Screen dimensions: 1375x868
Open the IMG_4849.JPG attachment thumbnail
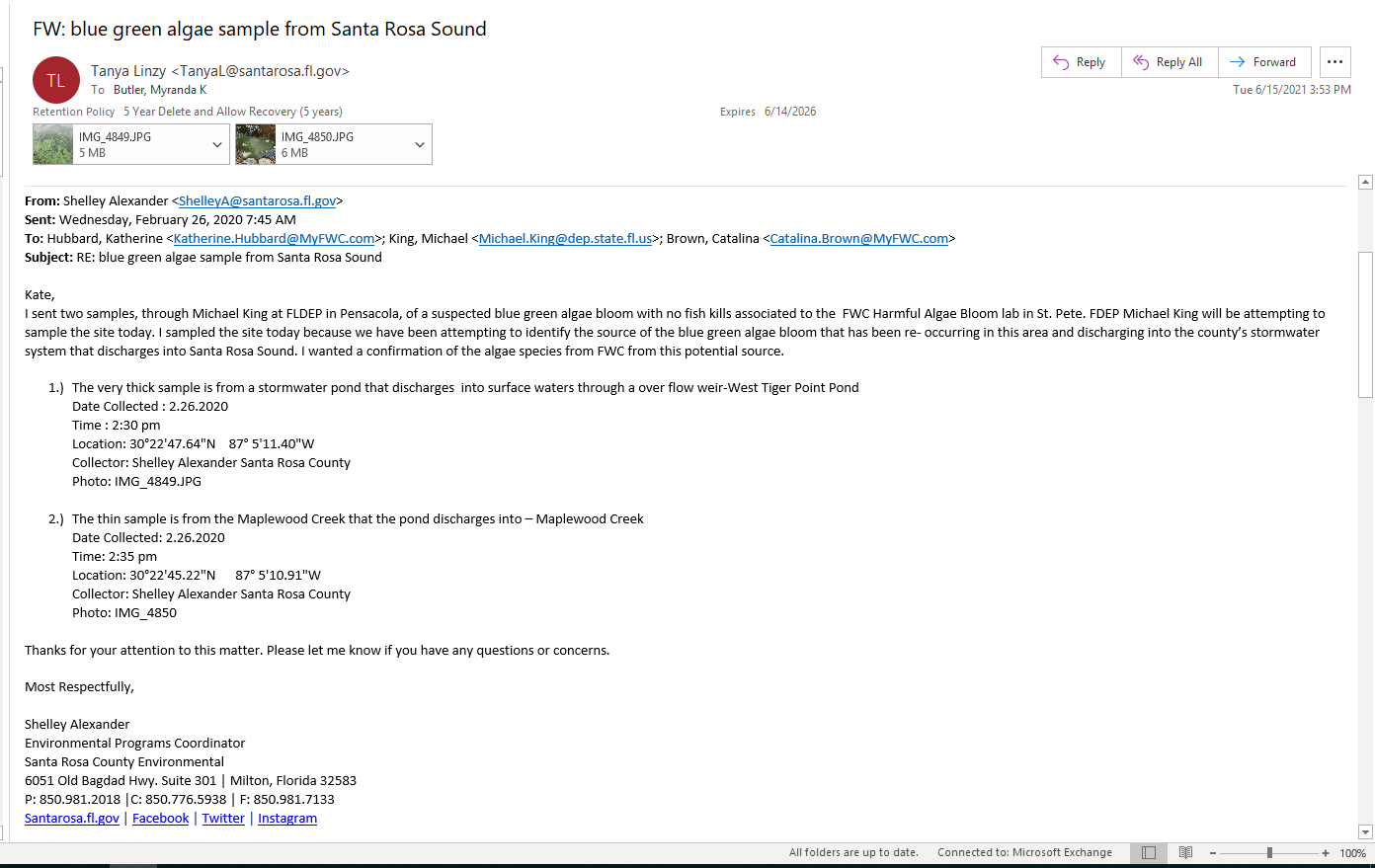pyautogui.click(x=53, y=144)
